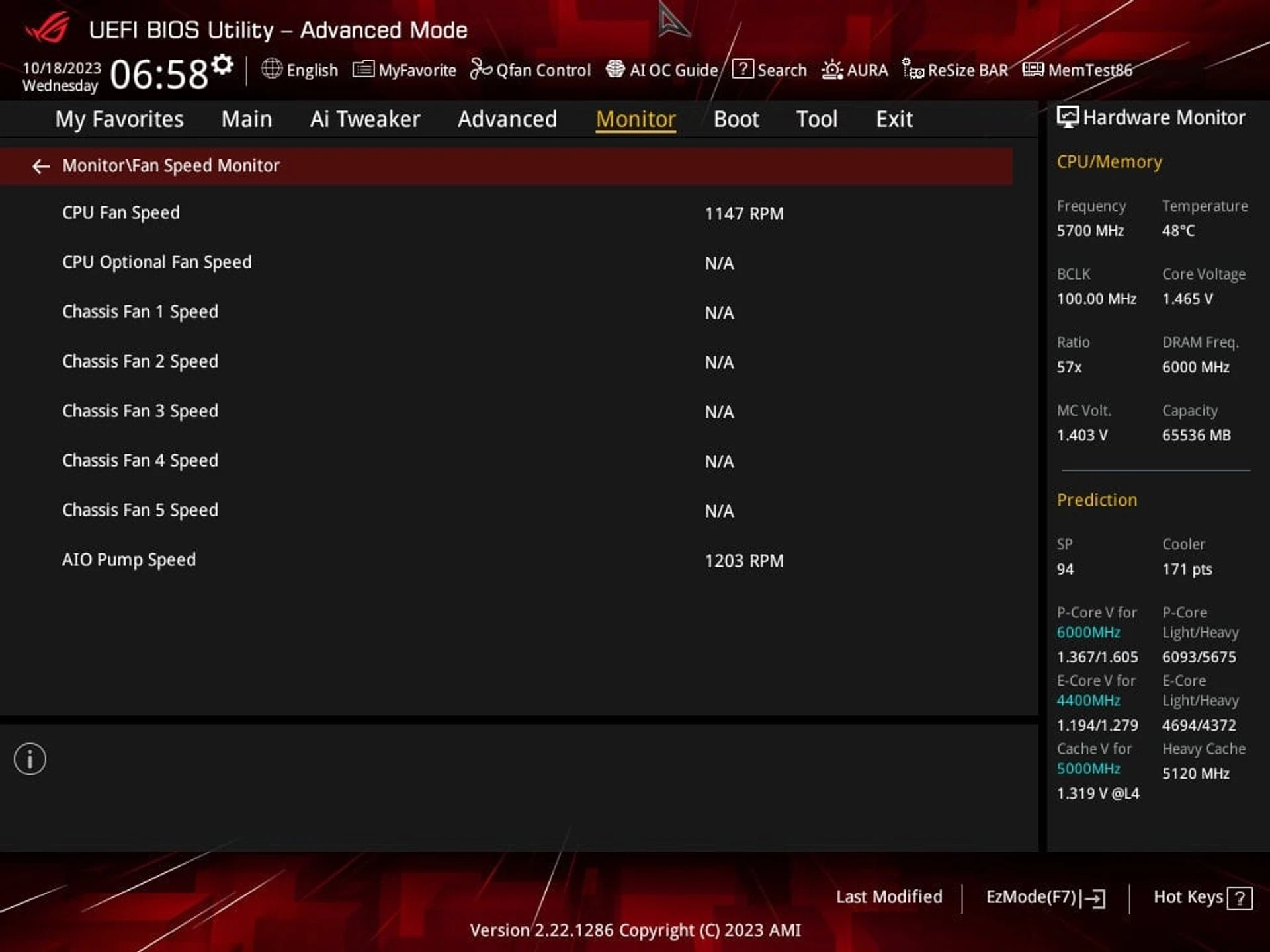Click the AI OC Guide brain icon
Viewport: 1270px width, 952px height.
tap(615, 69)
